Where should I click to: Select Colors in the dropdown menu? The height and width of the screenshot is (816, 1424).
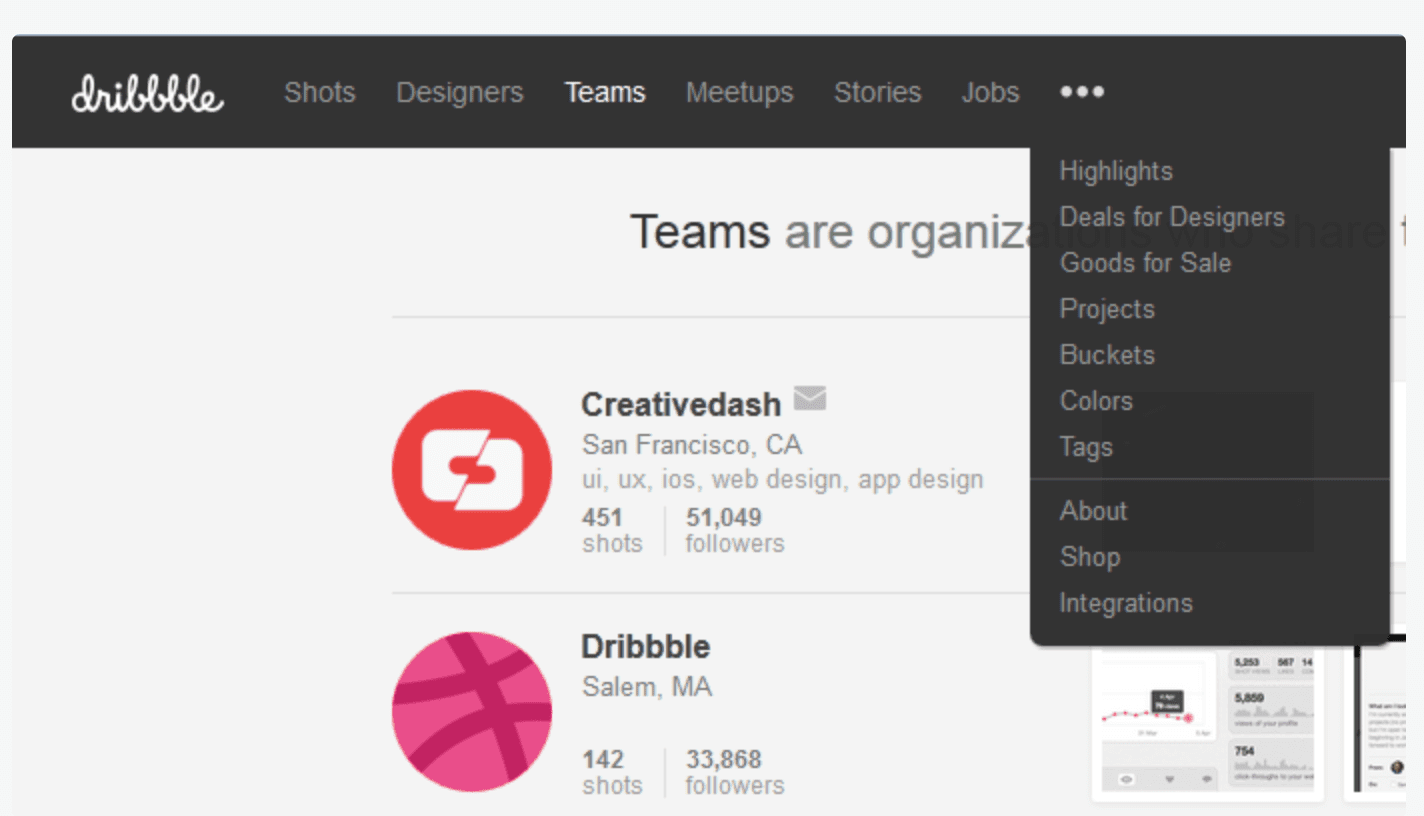[x=1096, y=401]
